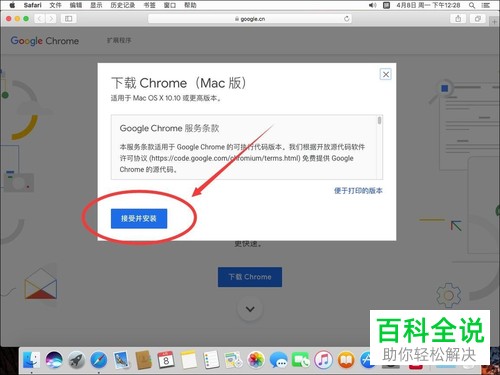Click the terms of service scrollbar
This screenshot has width=500, height=375.
379,121
